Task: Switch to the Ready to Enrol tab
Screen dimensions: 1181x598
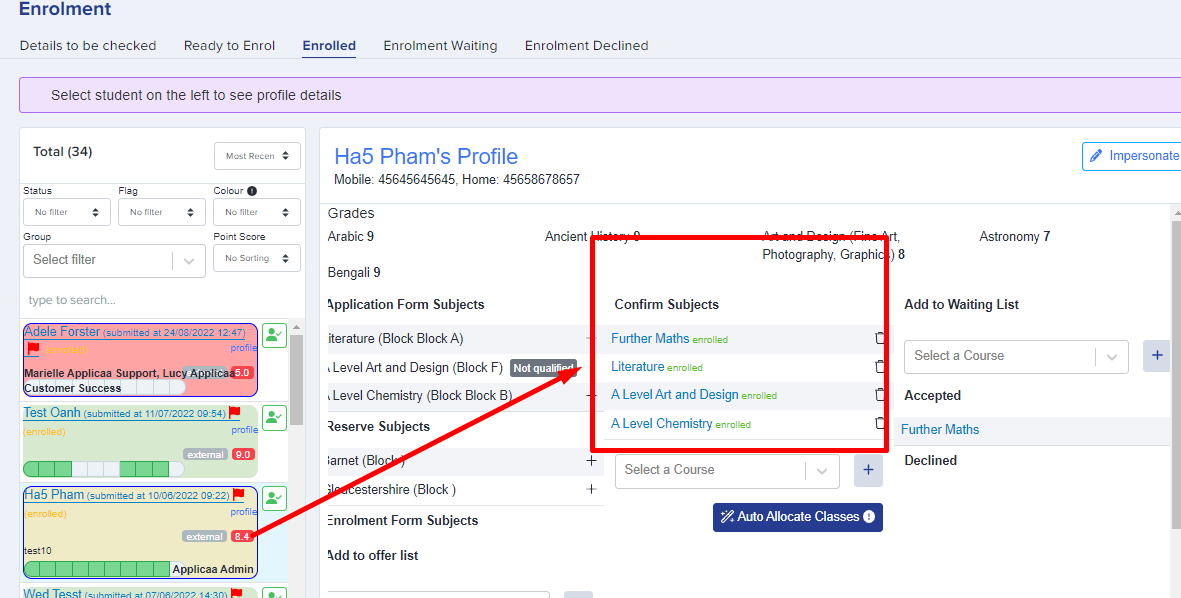Action: tap(229, 45)
